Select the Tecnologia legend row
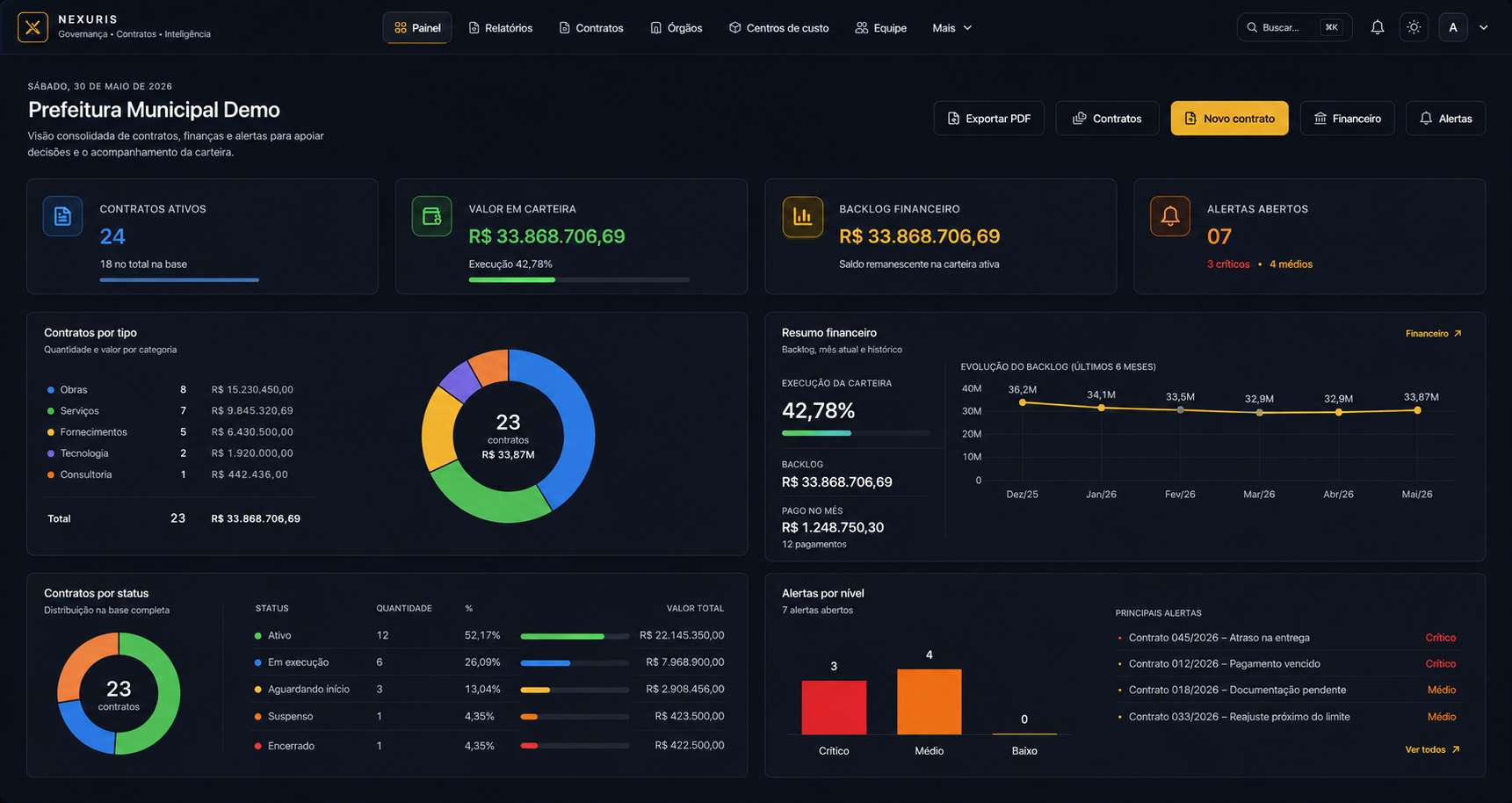The height and width of the screenshot is (803, 1512). (x=171, y=453)
